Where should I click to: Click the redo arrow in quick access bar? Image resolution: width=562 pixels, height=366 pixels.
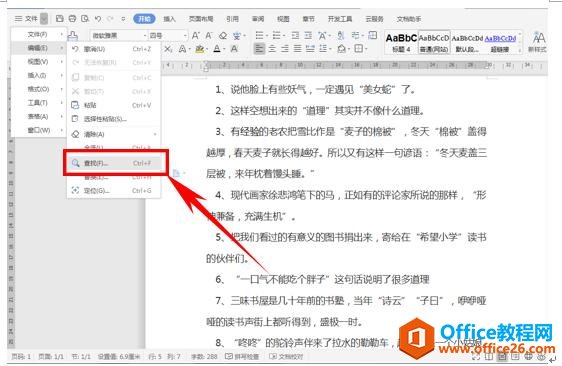click(x=110, y=19)
